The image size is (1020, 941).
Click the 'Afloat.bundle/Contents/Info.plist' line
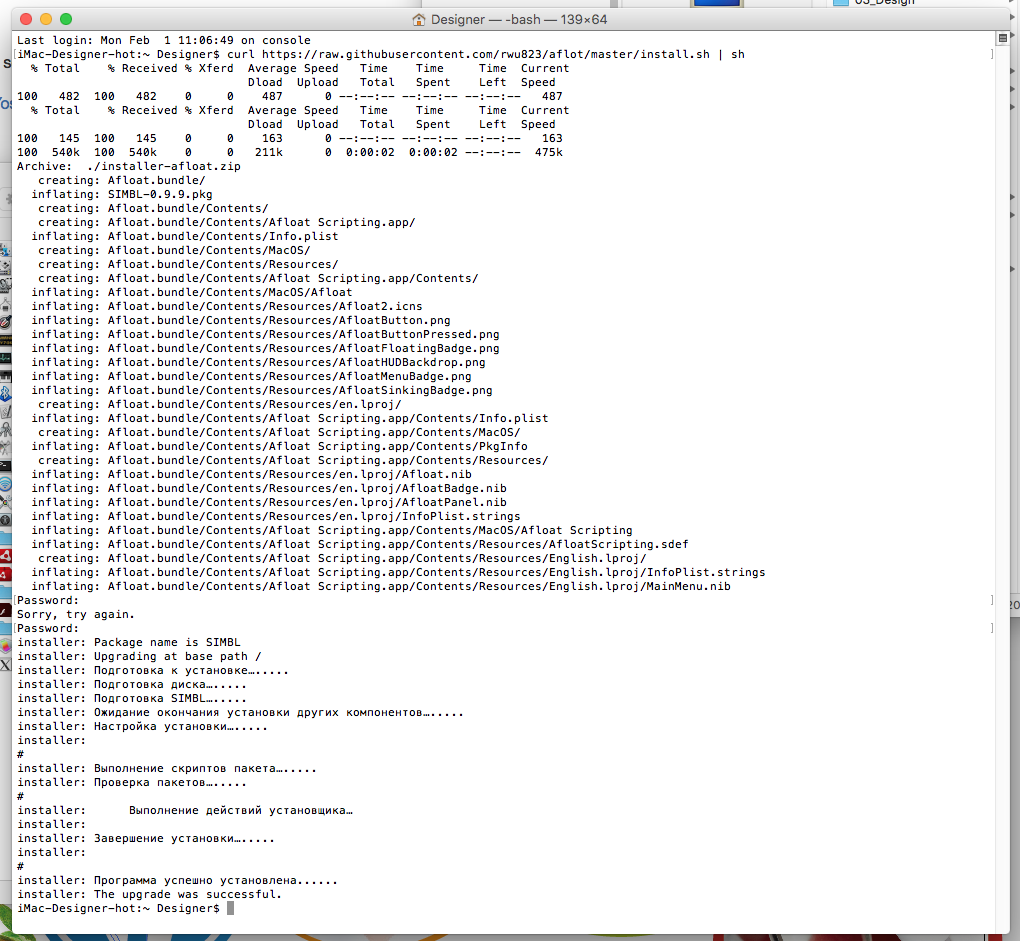pos(185,236)
